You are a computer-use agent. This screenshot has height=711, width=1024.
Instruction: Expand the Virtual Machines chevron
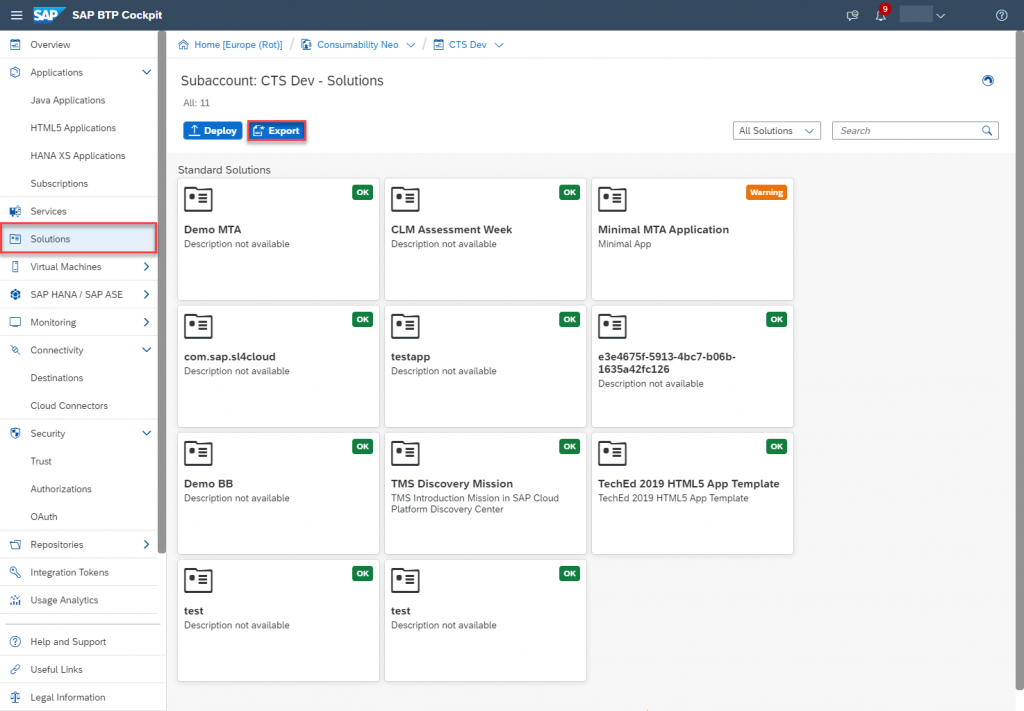(146, 267)
